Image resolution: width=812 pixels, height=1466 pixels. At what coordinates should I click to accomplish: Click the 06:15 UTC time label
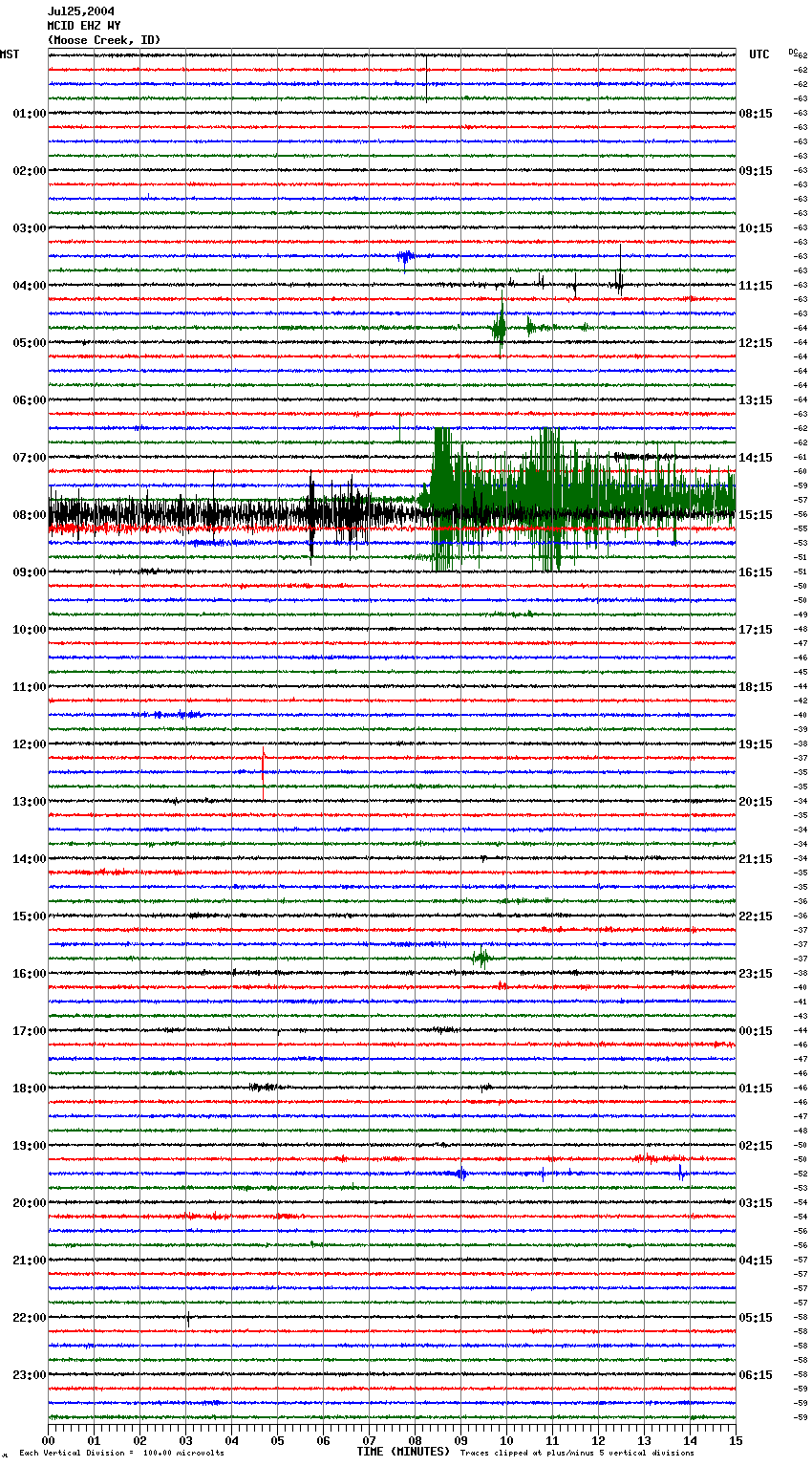tap(756, 1375)
